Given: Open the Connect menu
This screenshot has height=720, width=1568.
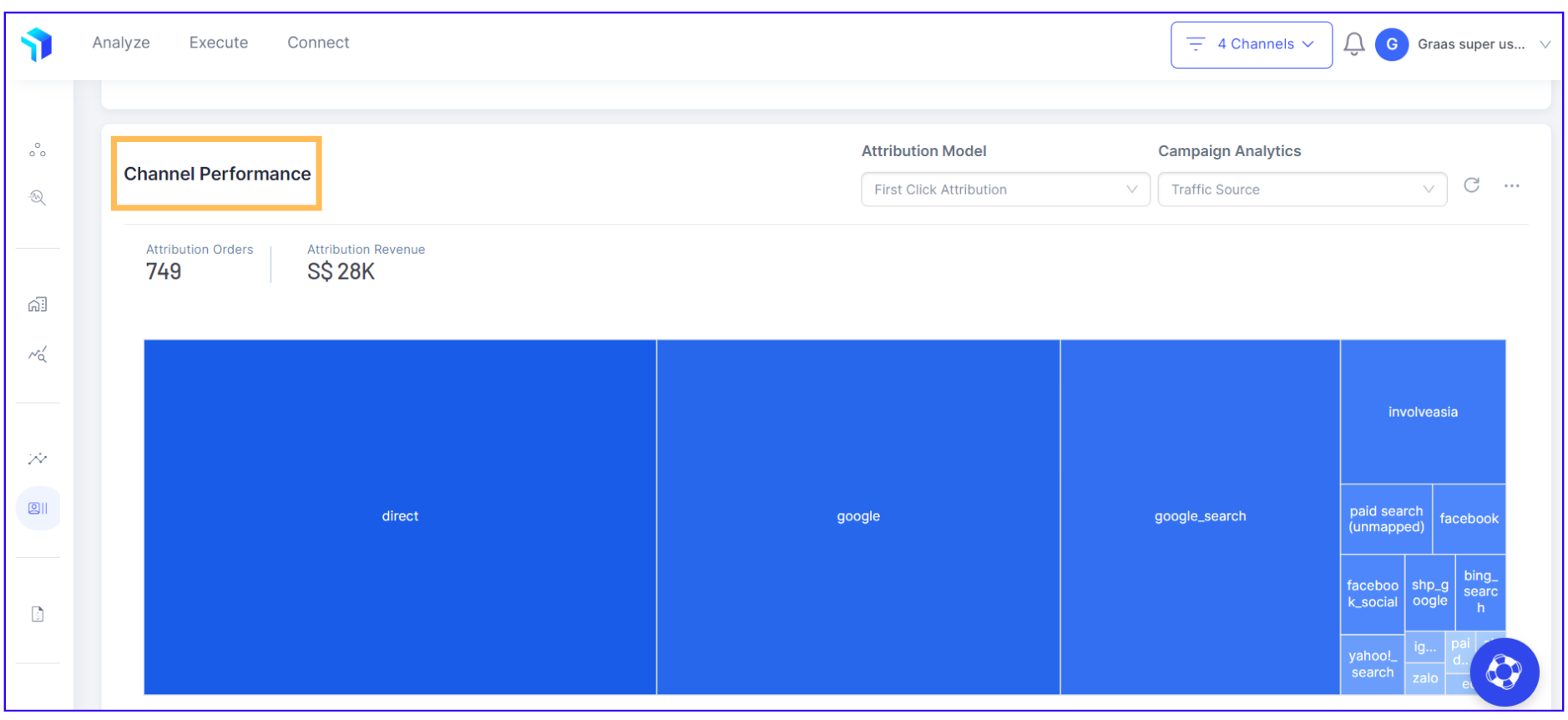Looking at the screenshot, I should click(x=318, y=43).
